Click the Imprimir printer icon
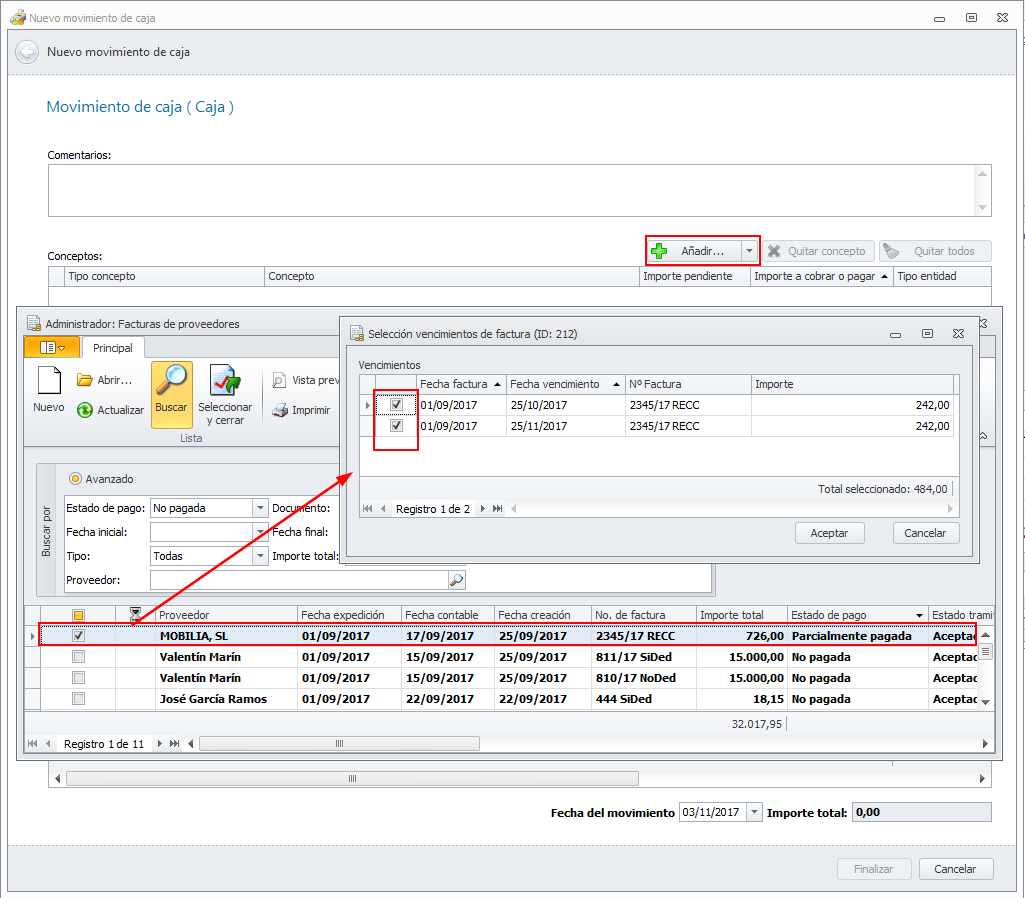 (x=281, y=410)
